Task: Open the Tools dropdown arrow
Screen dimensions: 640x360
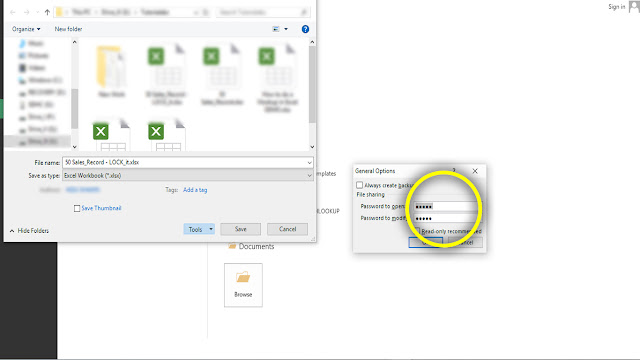Action: tap(211, 229)
